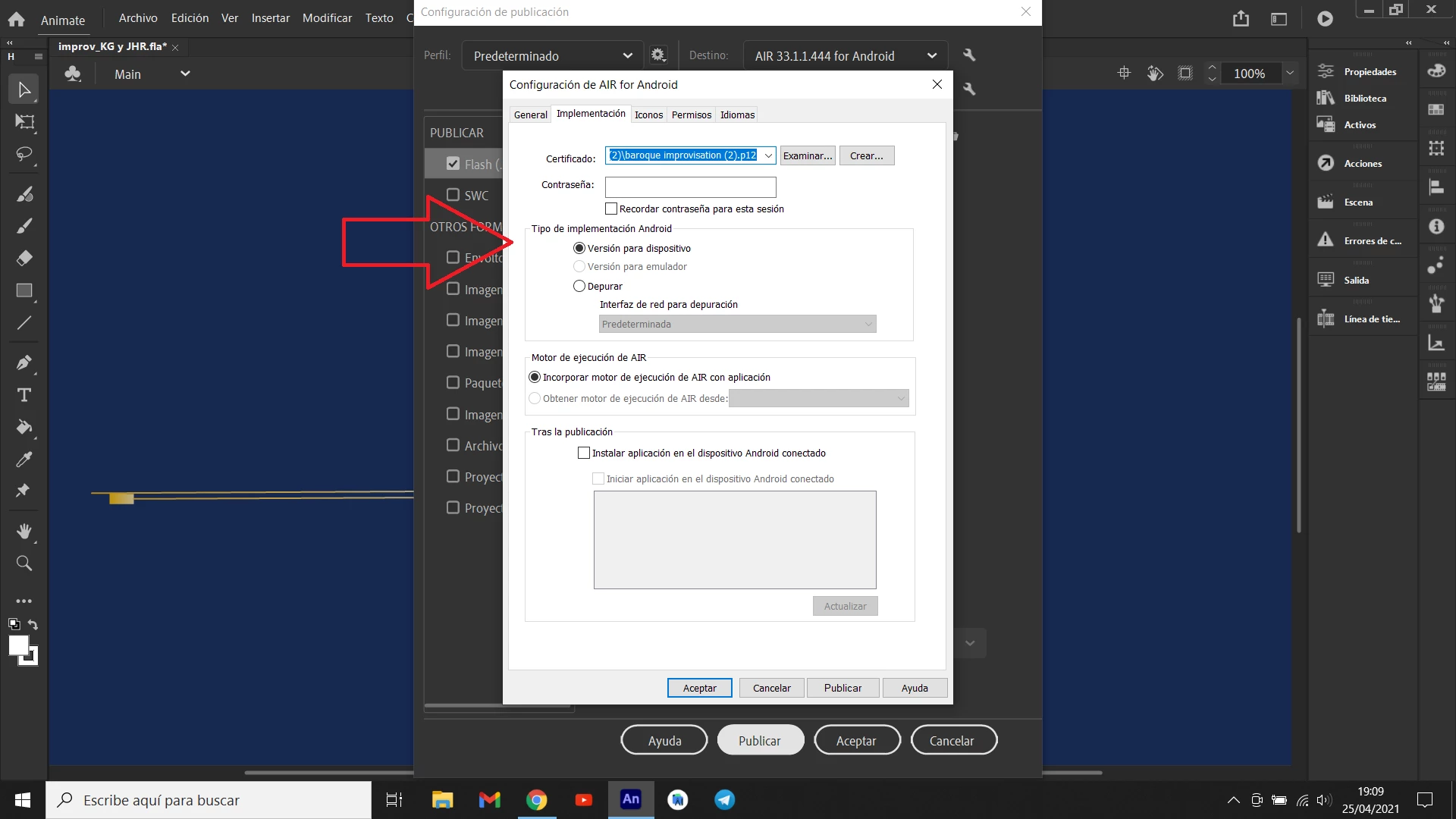Image resolution: width=1456 pixels, height=819 pixels.
Task: Click the Examinar... button
Action: coord(808,155)
